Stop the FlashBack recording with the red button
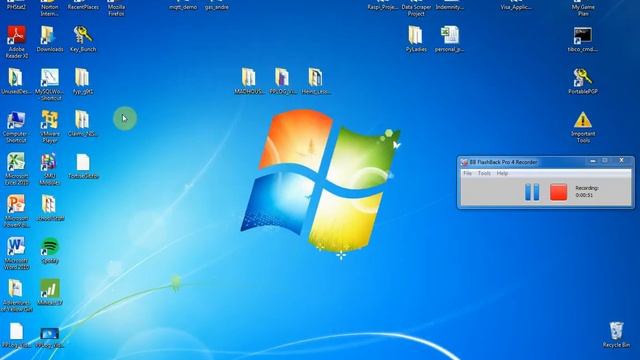This screenshot has height=360, width=640. tap(558, 192)
